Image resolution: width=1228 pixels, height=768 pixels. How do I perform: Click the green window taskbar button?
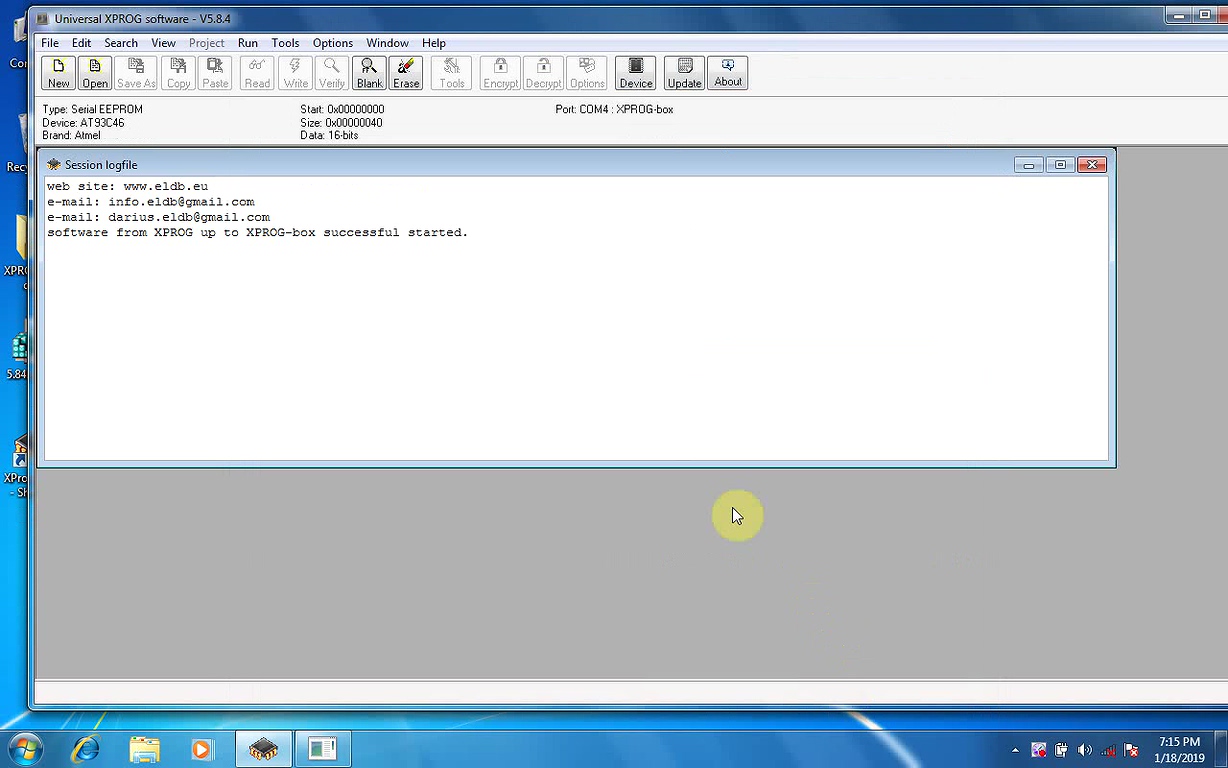point(322,748)
